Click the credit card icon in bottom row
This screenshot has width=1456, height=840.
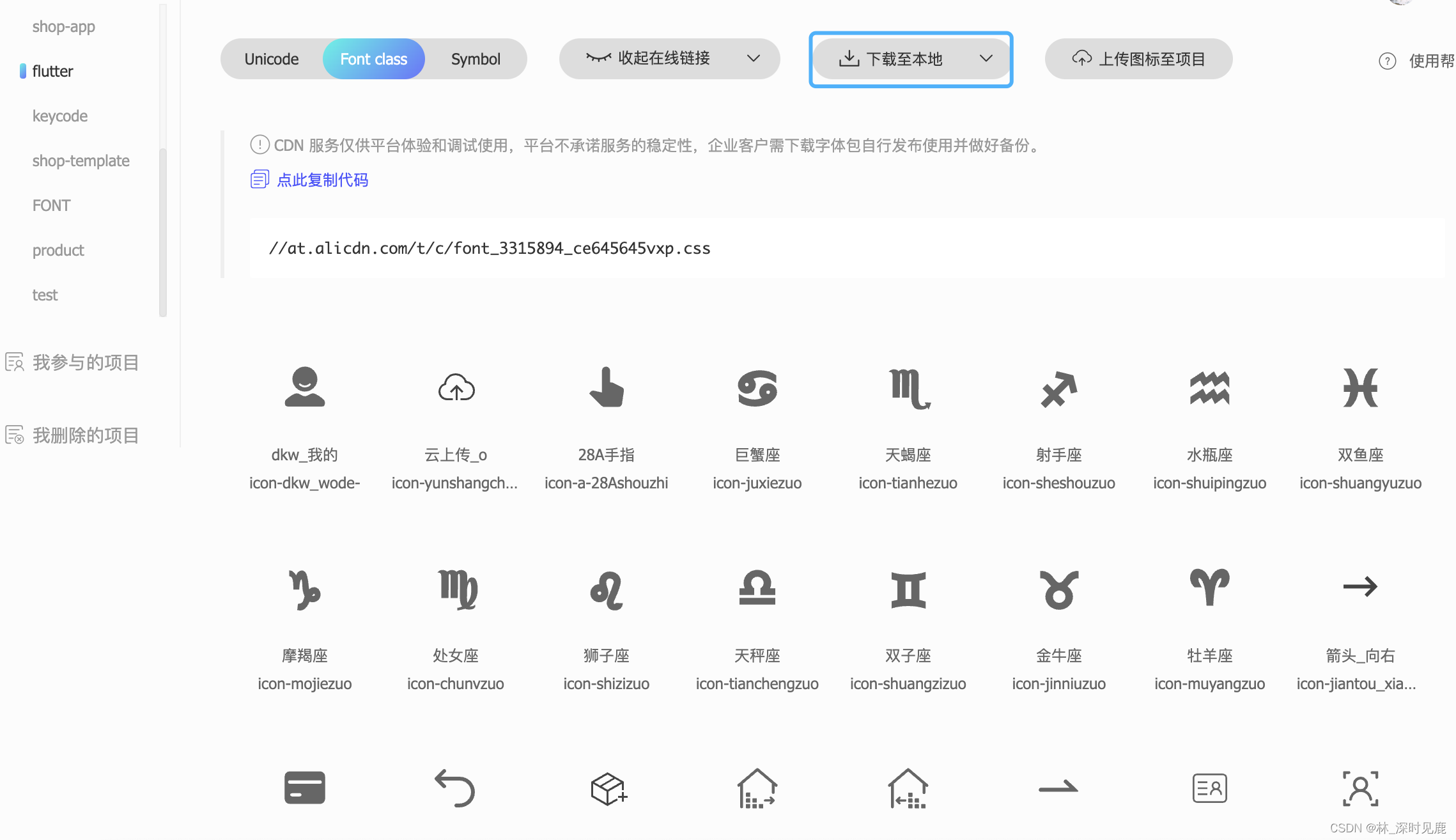(305, 788)
